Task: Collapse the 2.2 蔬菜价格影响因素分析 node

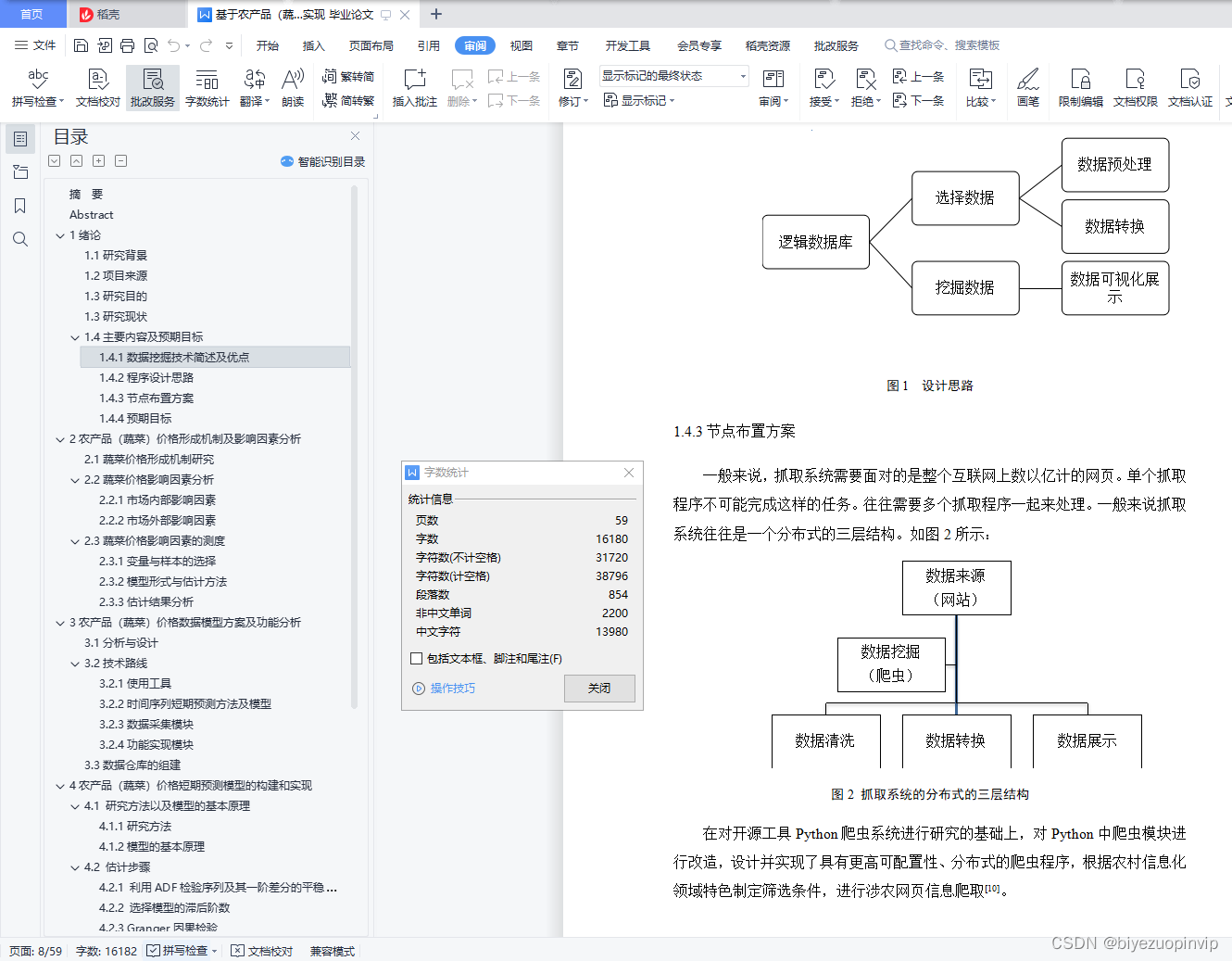Action: click(x=75, y=480)
